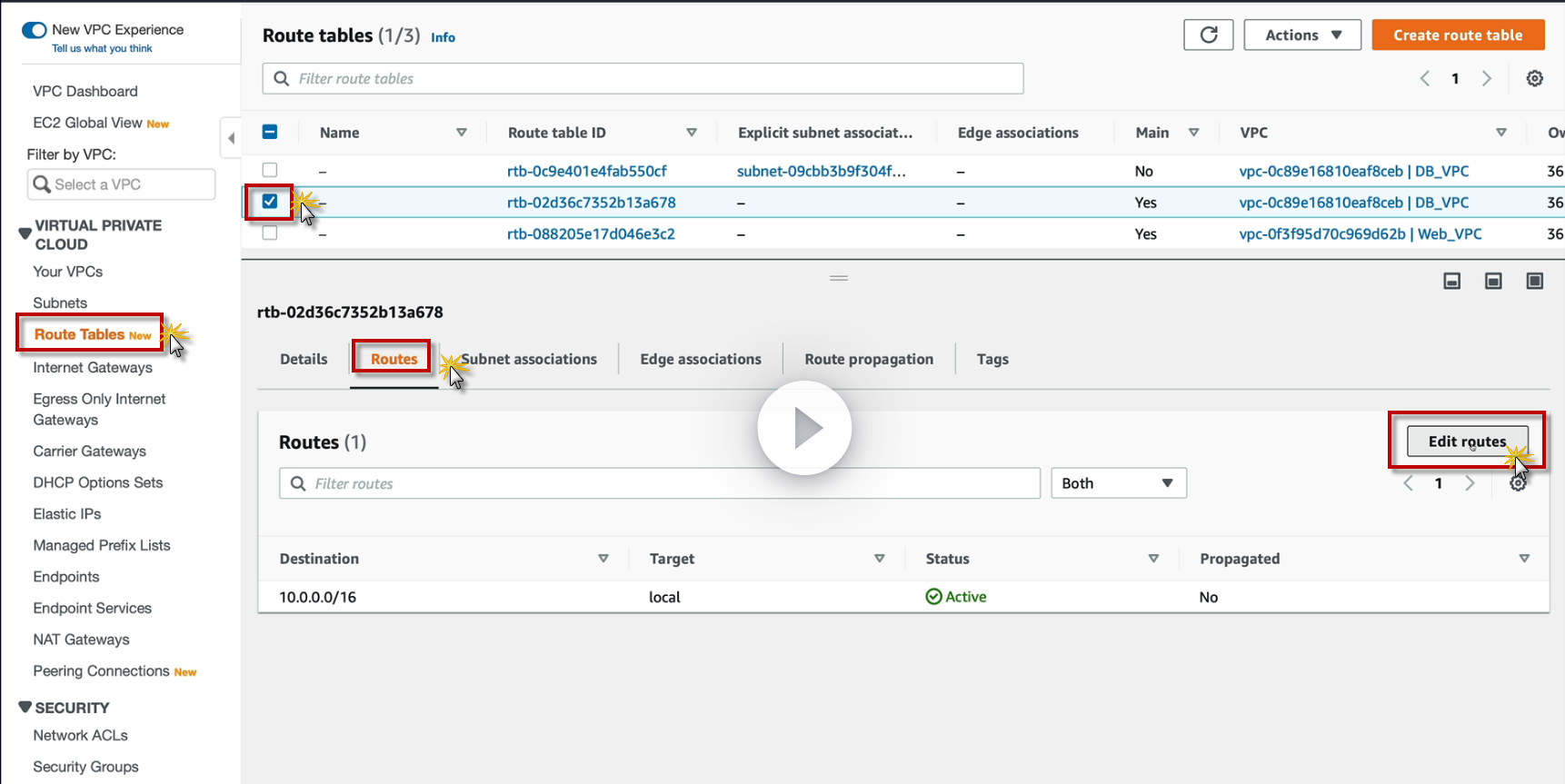
Task: Grab the split panel resize handle
Action: pyautogui.click(x=838, y=278)
